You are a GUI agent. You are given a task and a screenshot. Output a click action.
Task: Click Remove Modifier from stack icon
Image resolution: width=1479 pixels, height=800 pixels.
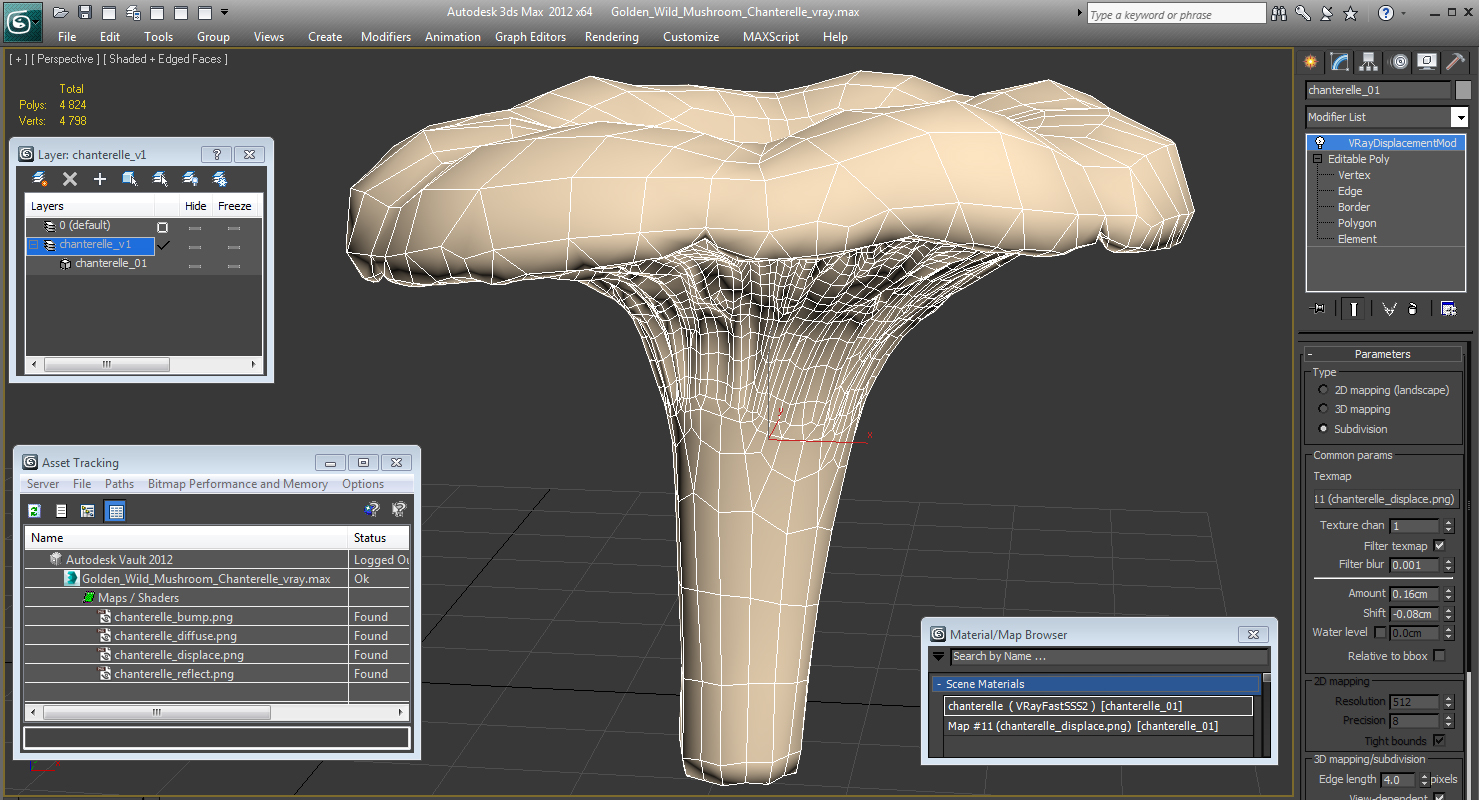pos(1413,309)
